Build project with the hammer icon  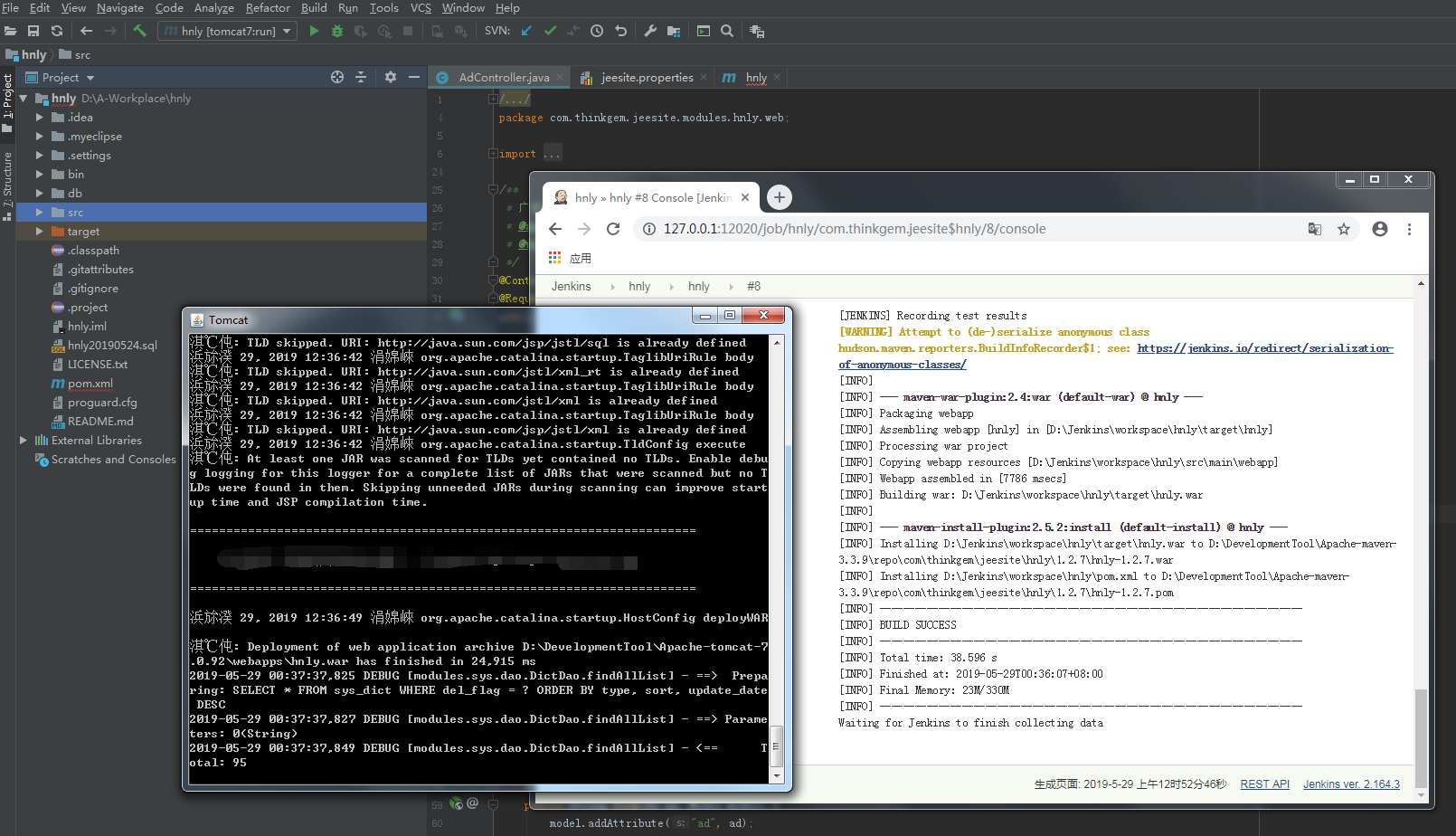tap(139, 31)
